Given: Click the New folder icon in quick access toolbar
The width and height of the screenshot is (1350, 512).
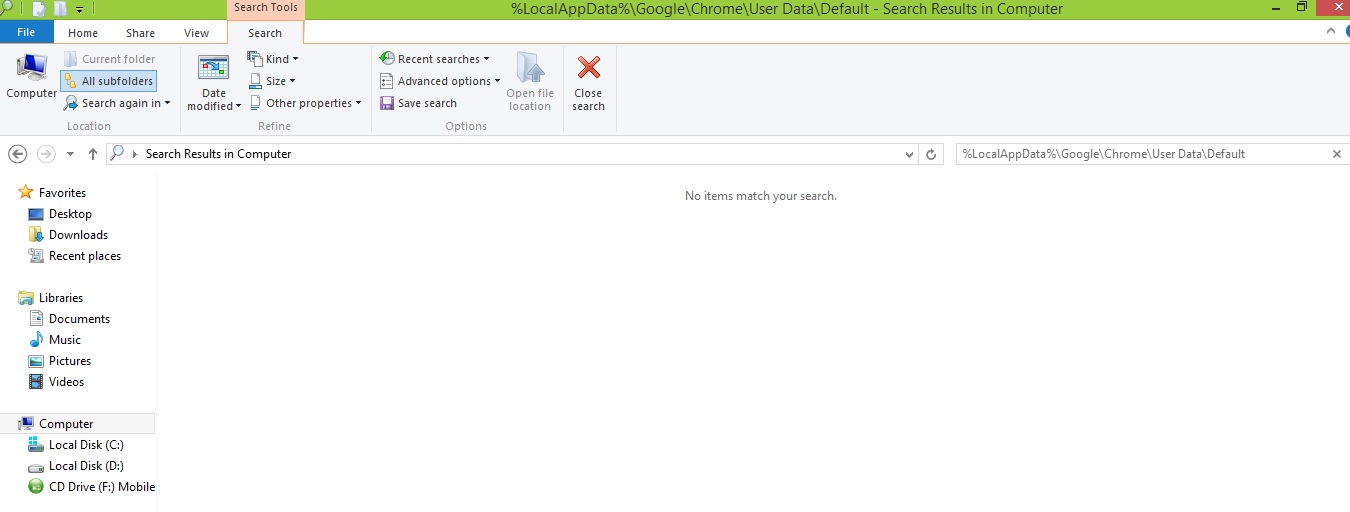Looking at the screenshot, I should pyautogui.click(x=59, y=9).
